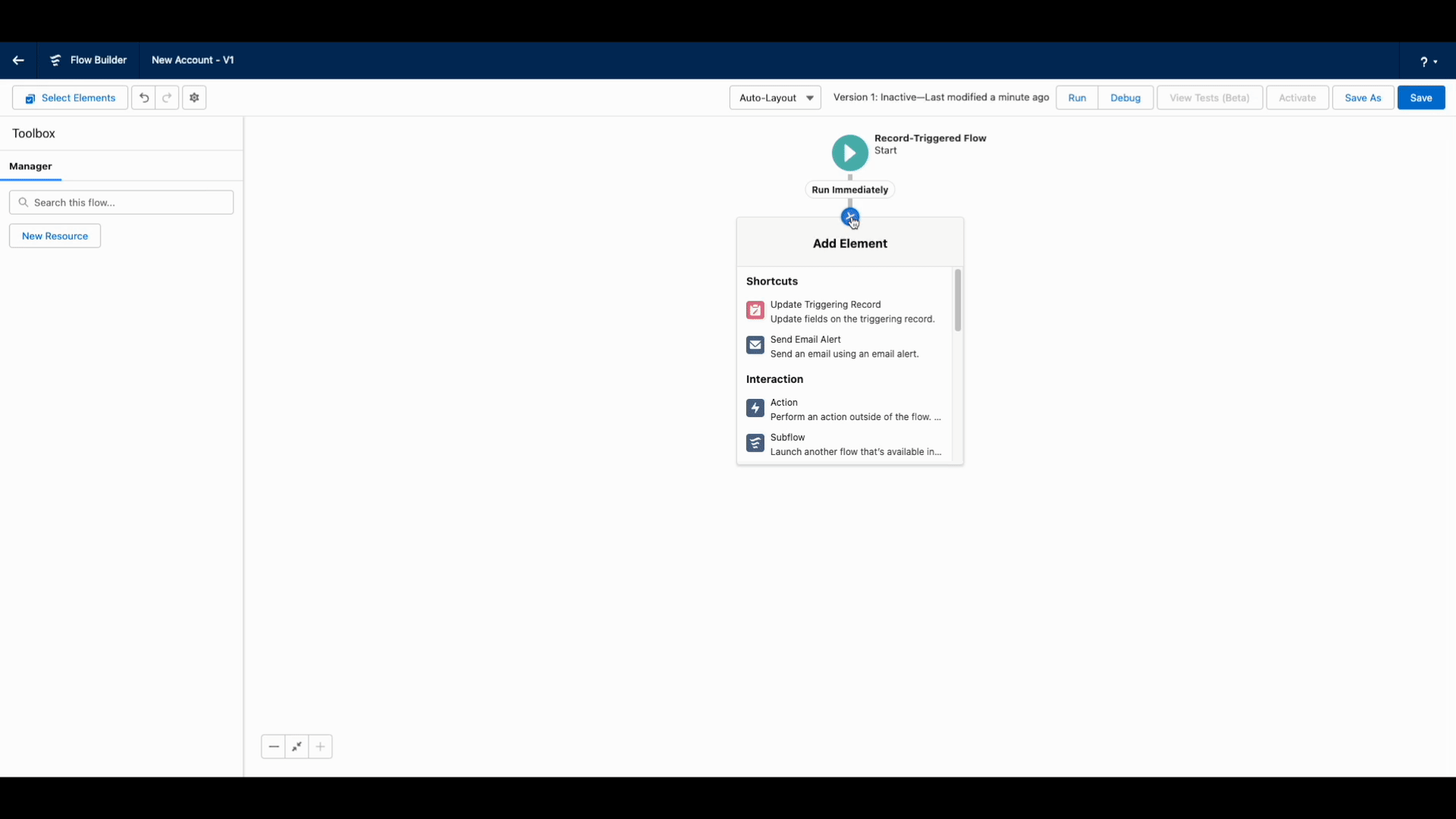Choose the Action element icon
The image size is (1456, 819).
click(x=755, y=408)
